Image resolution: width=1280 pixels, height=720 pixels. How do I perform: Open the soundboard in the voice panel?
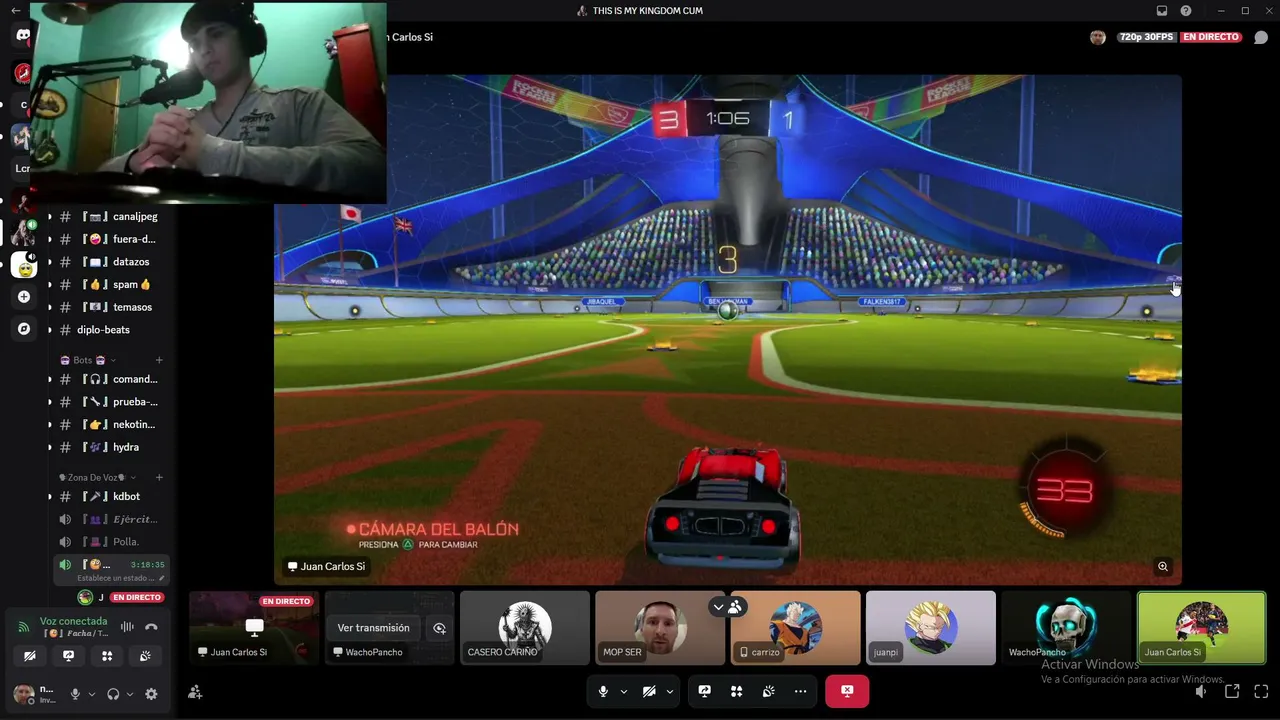pyautogui.click(x=145, y=656)
